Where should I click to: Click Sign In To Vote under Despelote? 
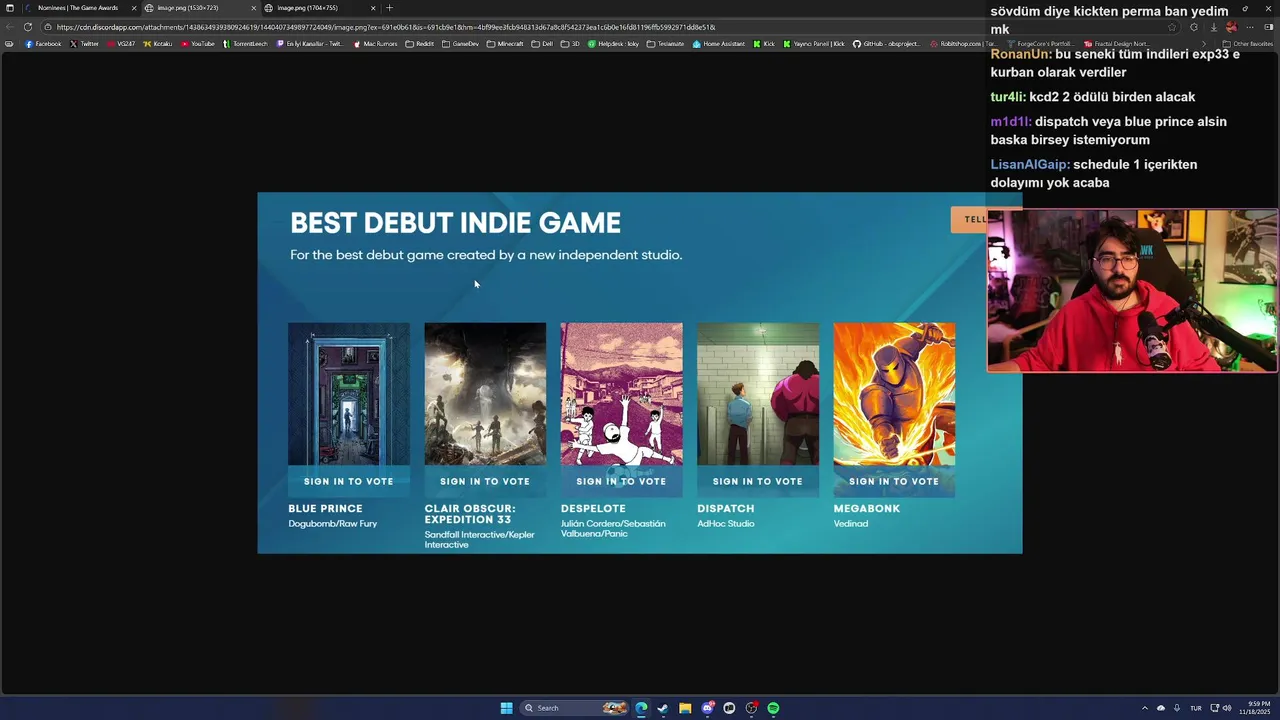point(621,482)
